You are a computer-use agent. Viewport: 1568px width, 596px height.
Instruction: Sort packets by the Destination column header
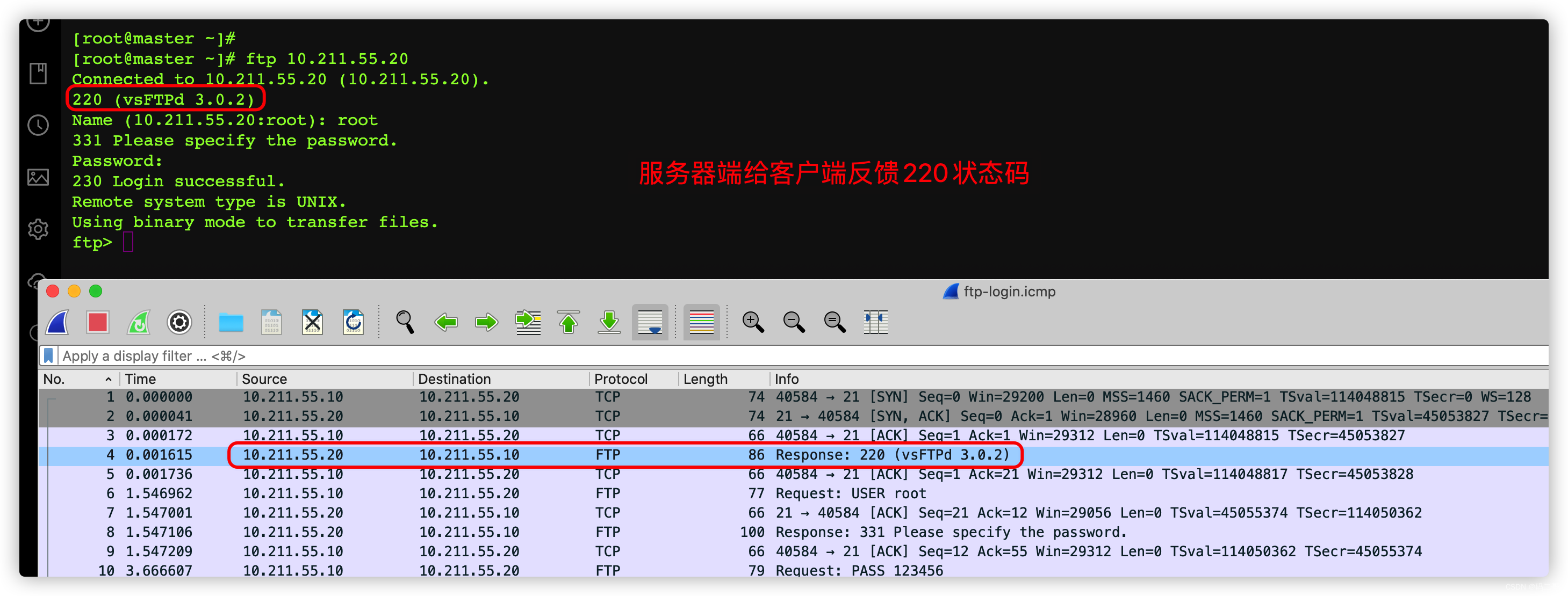pyautogui.click(x=501, y=380)
